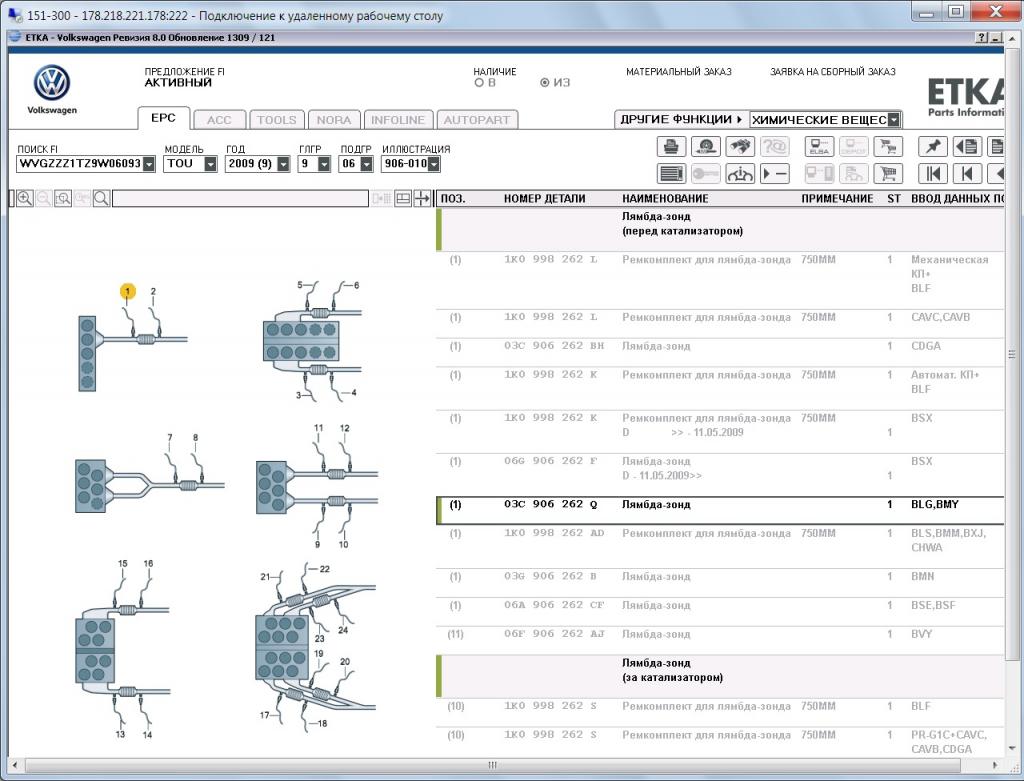Click the МАТЕРИАЛЬНЫЙ ЗАКАЗ link
Image resolution: width=1024 pixels, height=781 pixels.
679,72
